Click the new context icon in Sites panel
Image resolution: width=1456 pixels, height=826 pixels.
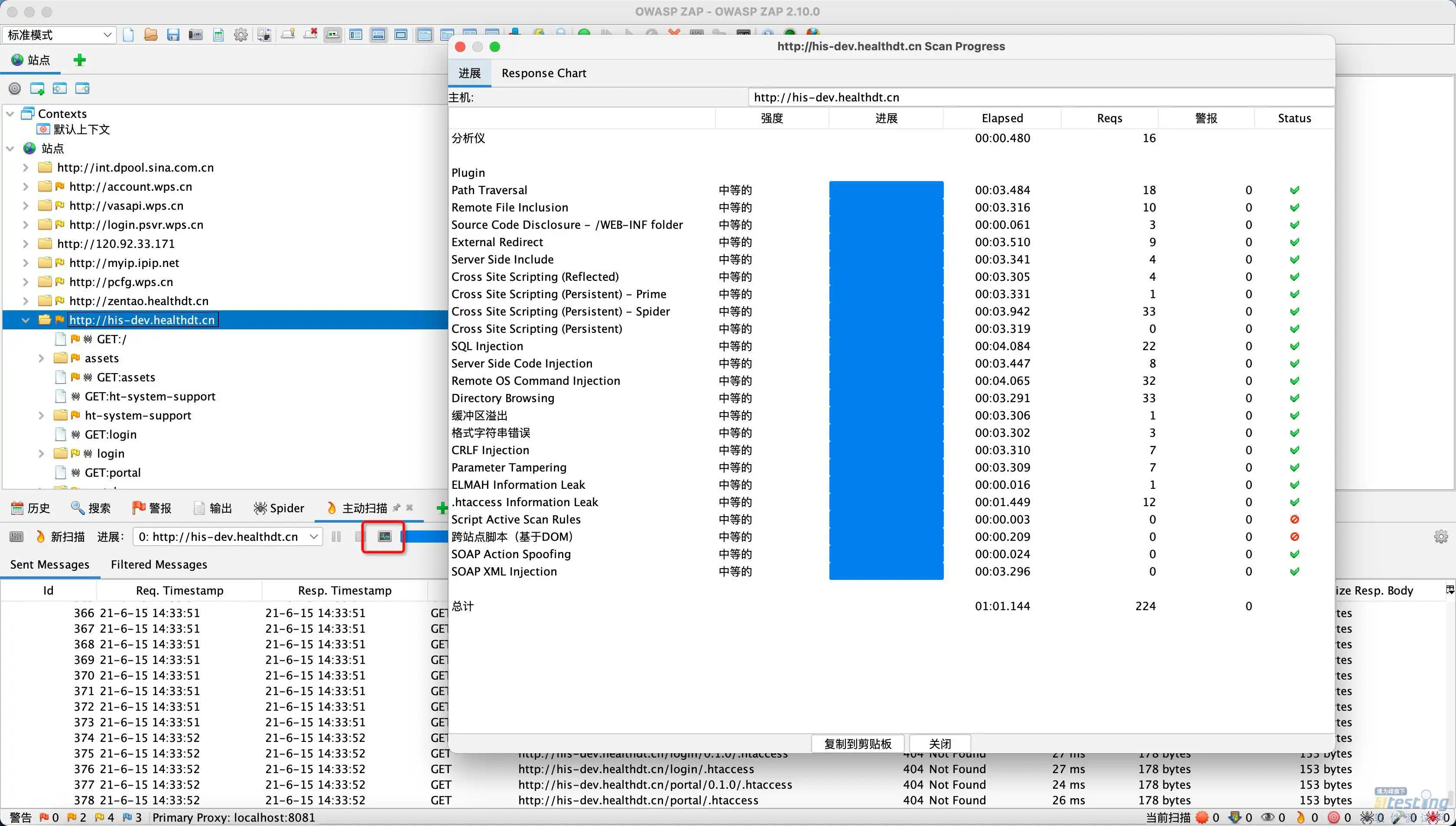click(37, 88)
